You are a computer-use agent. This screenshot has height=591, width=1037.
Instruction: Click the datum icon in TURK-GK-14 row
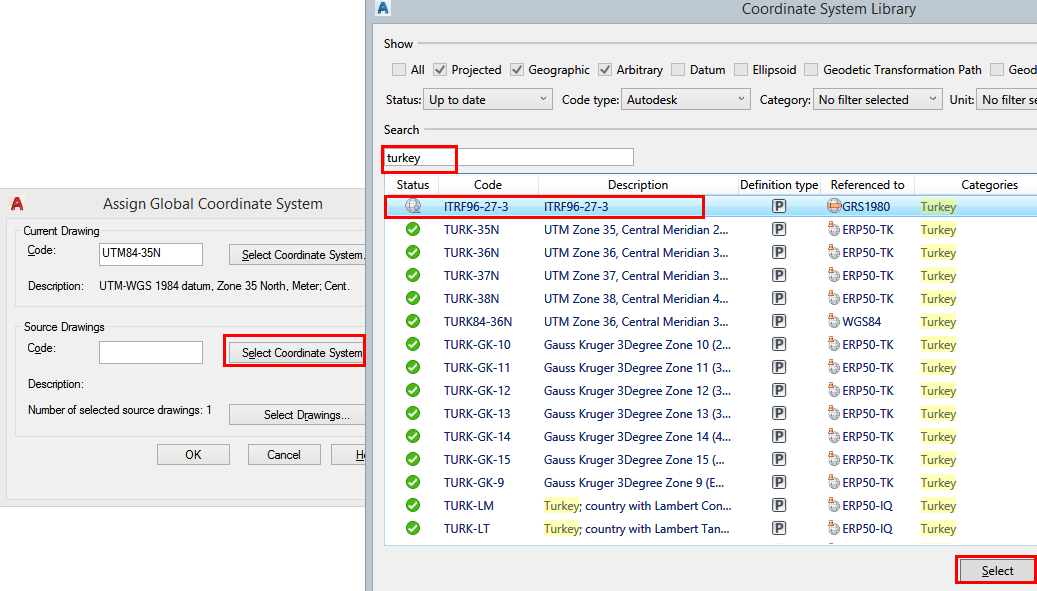[x=834, y=436]
